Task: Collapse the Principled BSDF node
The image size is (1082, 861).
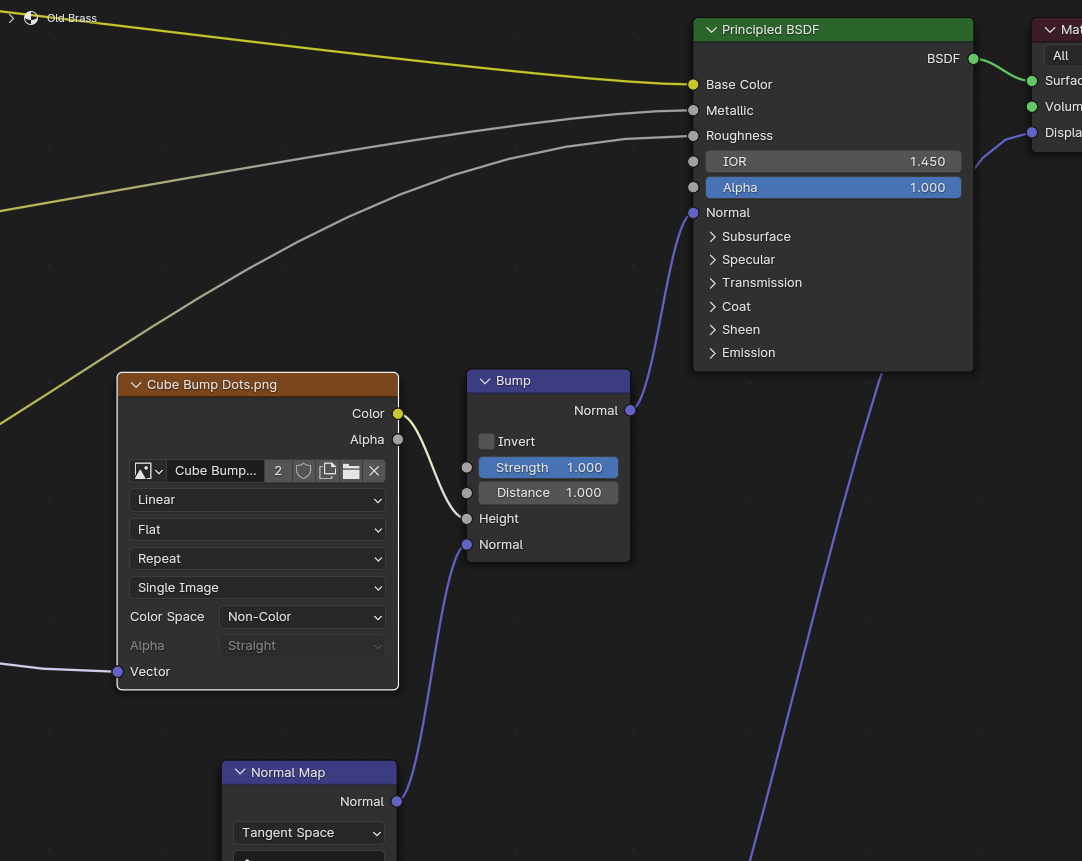Action: click(711, 30)
